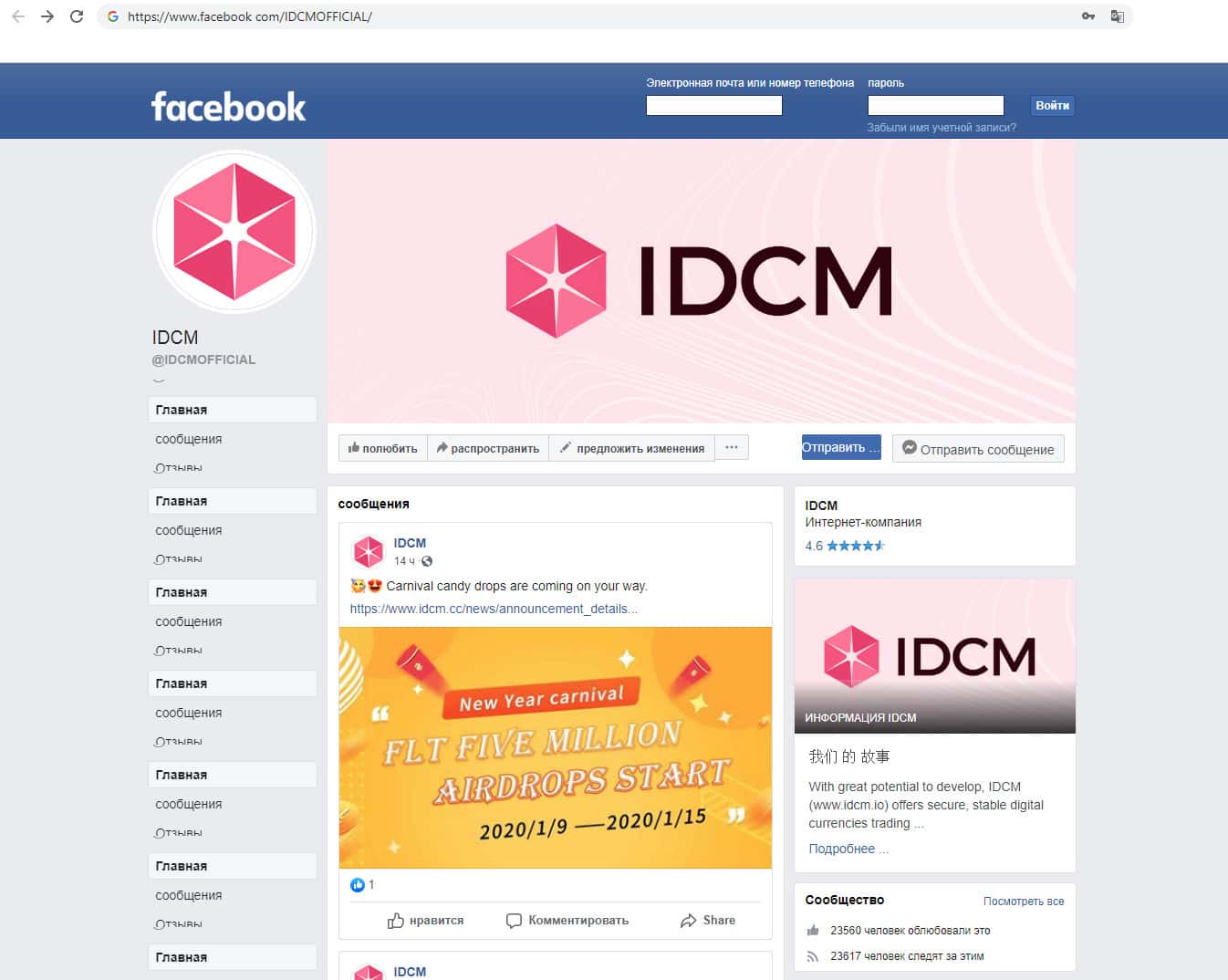The image size is (1228, 980).
Task: Focus the пароль password field
Action: (935, 105)
